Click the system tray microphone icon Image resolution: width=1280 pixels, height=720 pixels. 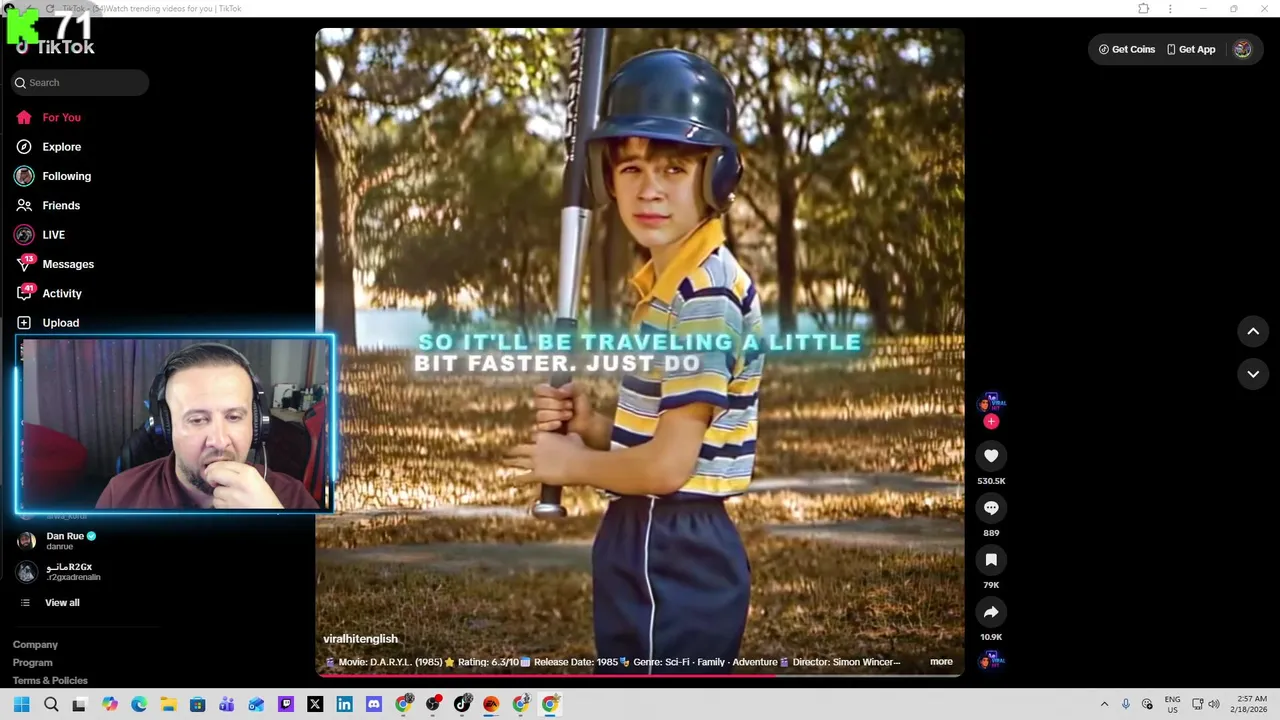[1126, 705]
